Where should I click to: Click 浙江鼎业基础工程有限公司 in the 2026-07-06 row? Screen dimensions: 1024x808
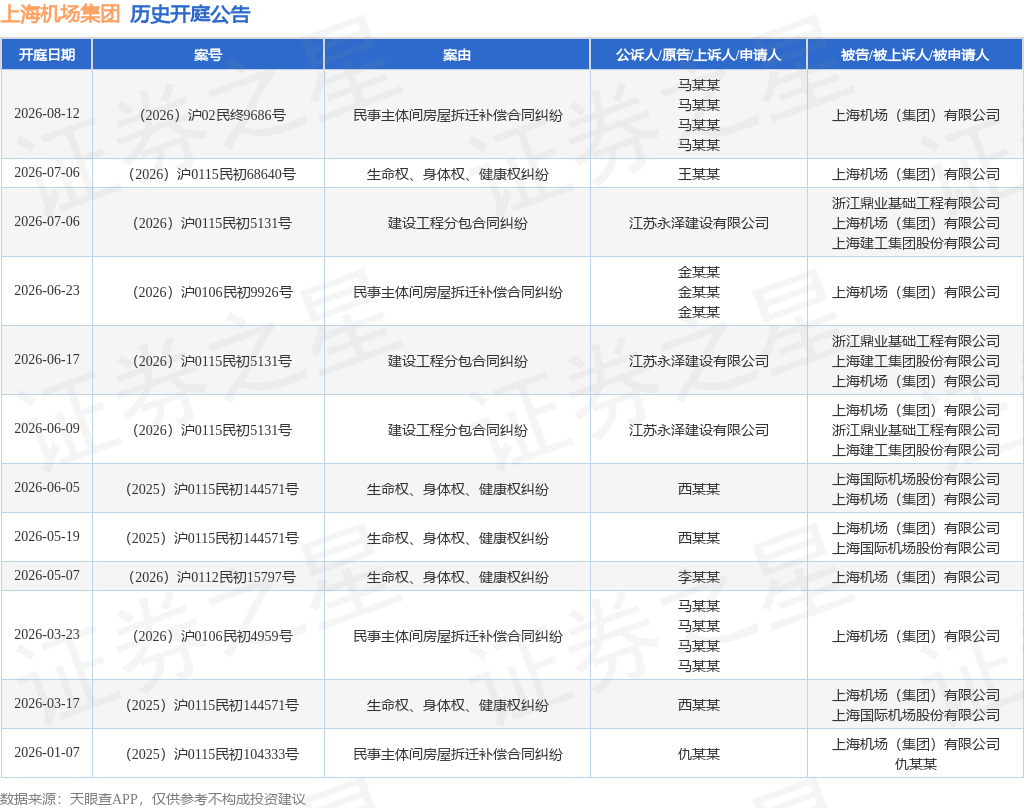916,203
